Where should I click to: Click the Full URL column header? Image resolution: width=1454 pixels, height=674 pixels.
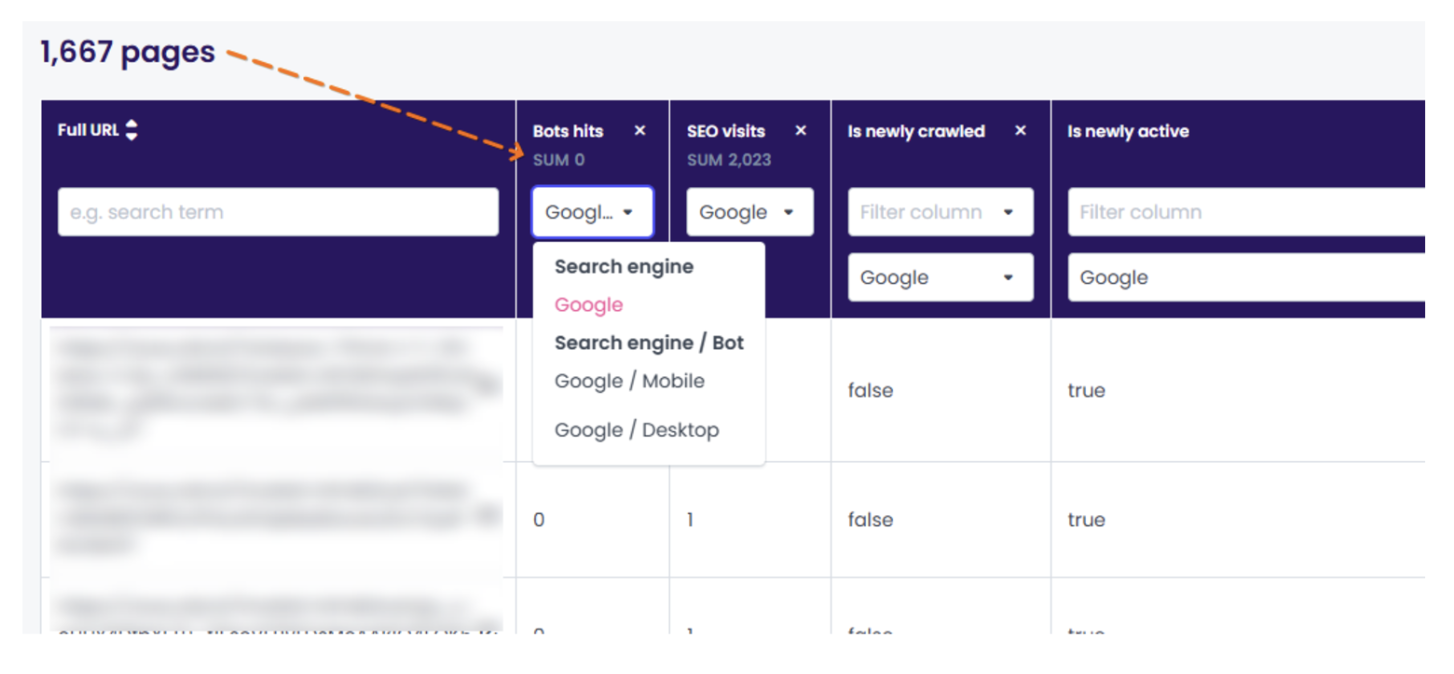coord(88,130)
